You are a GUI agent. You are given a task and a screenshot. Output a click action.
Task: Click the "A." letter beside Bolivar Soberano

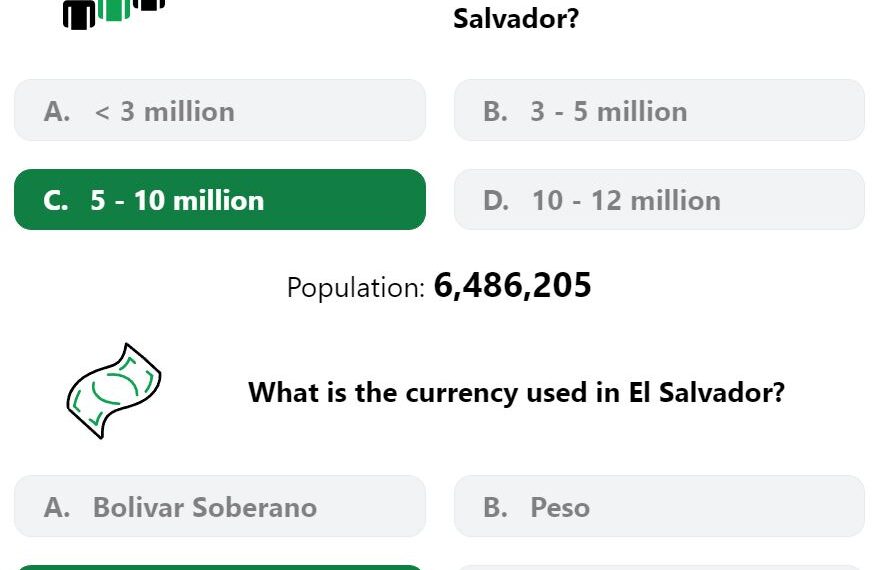tap(57, 507)
